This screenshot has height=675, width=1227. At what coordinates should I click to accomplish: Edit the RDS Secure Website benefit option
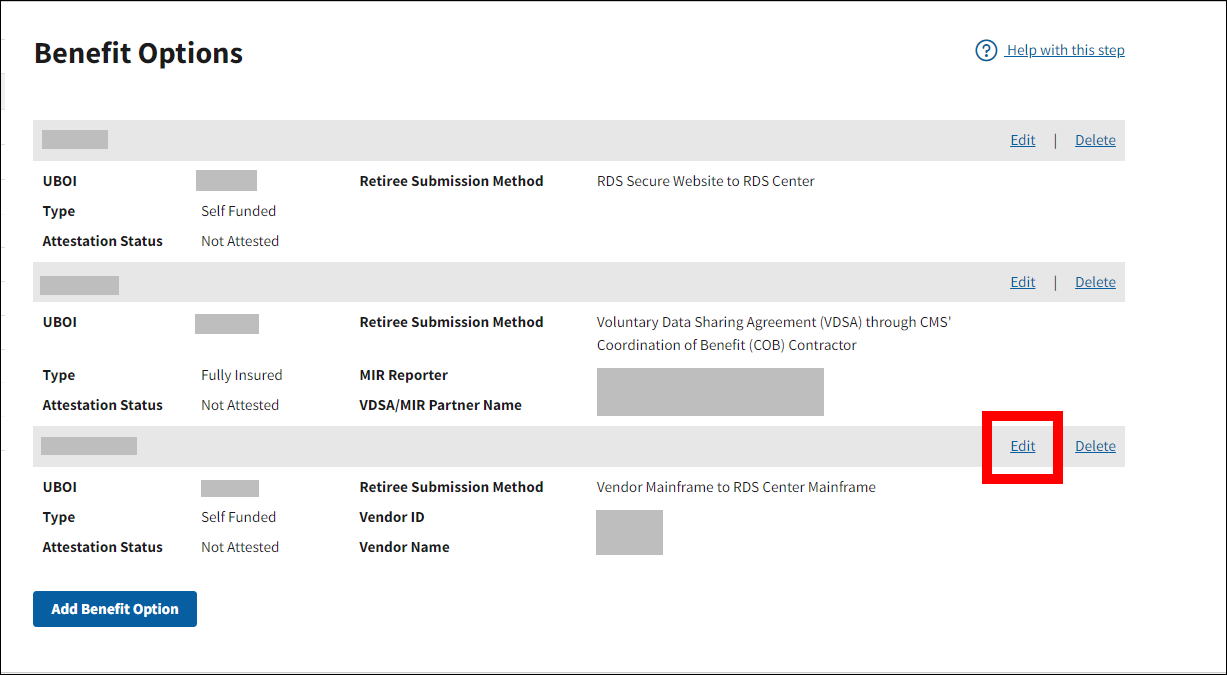point(1022,140)
